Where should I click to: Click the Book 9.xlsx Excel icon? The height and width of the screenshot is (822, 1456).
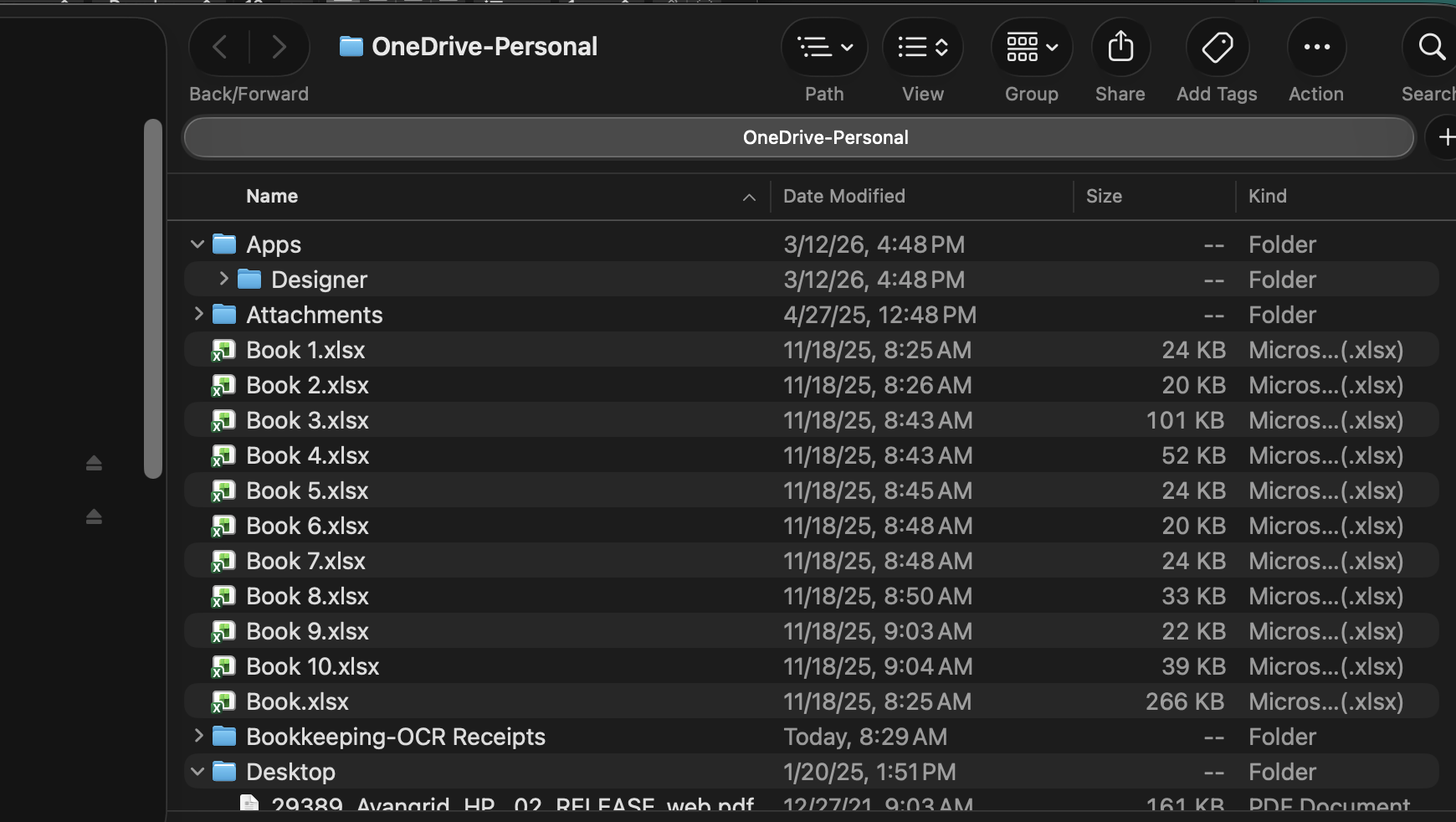223,631
